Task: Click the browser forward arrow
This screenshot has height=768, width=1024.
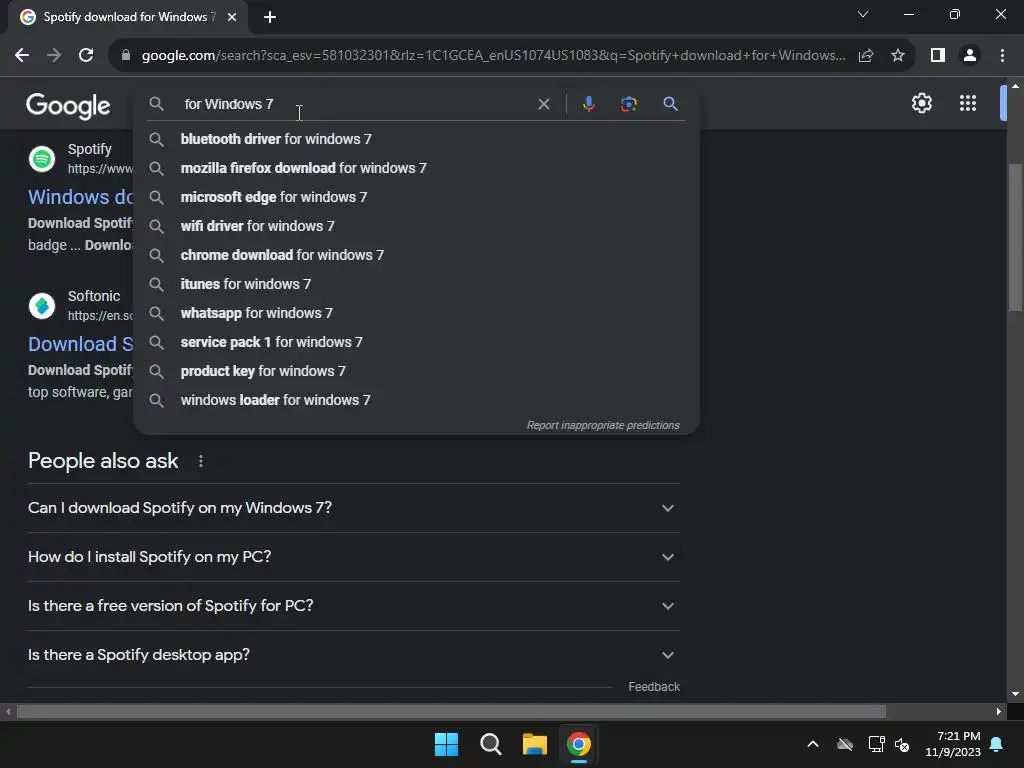Action: click(54, 56)
